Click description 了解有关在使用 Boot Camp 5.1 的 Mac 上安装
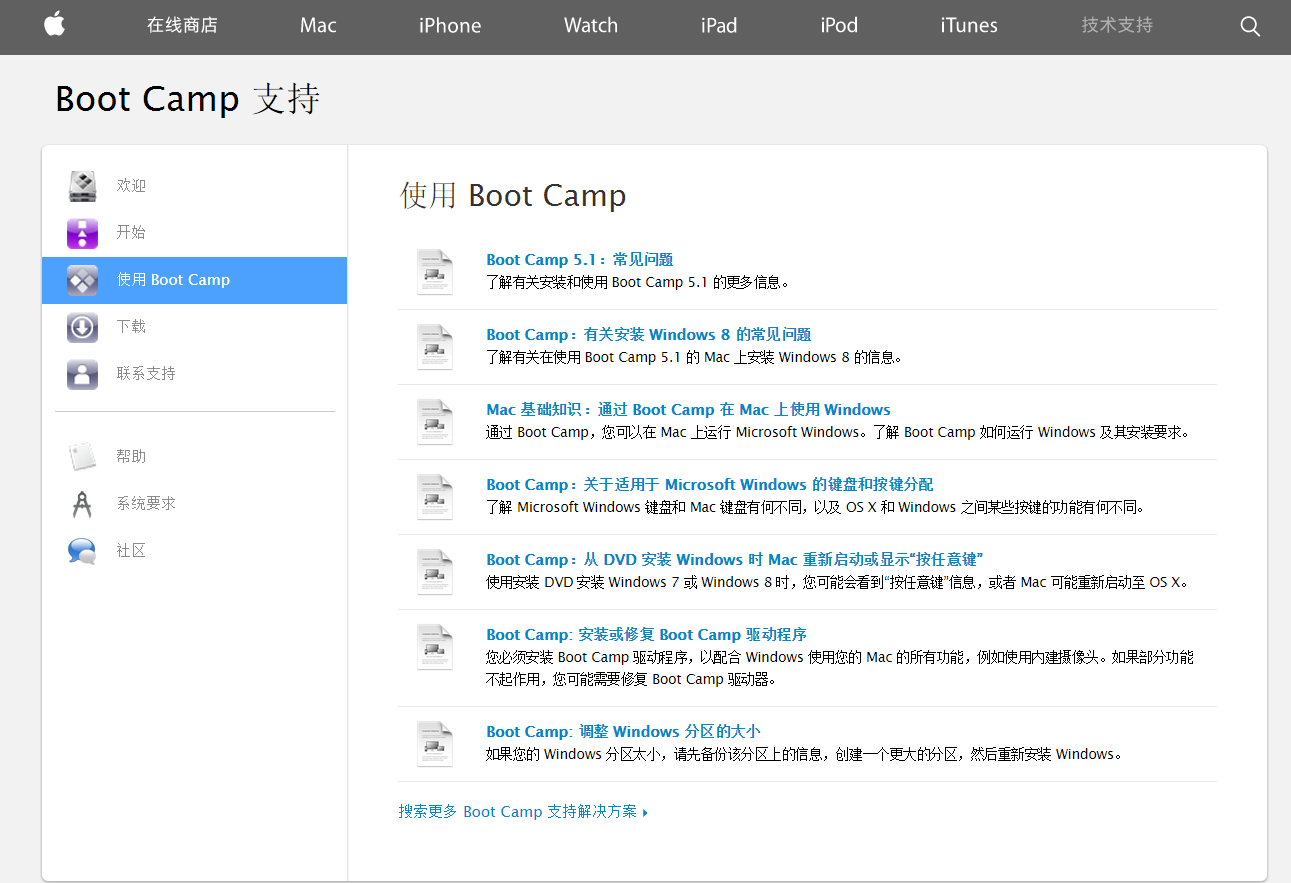Screen dimensions: 1291x883 [694, 358]
